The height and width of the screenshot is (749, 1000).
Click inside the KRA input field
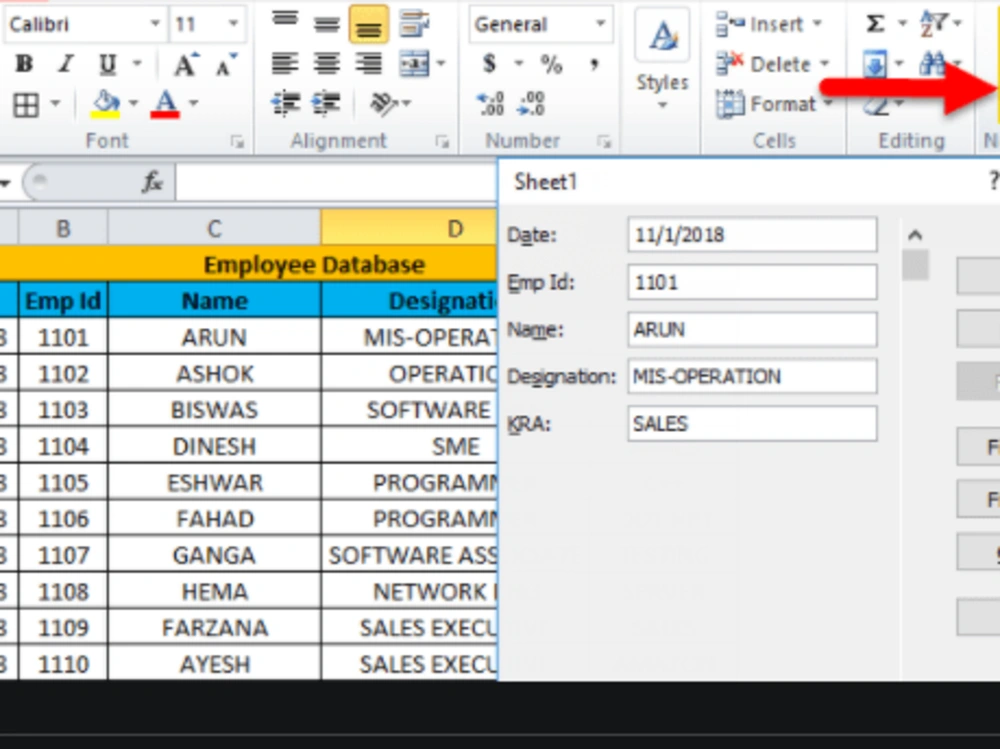tap(751, 423)
